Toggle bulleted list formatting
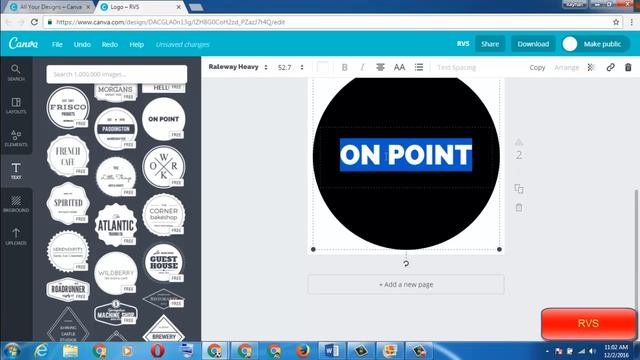 coord(419,67)
